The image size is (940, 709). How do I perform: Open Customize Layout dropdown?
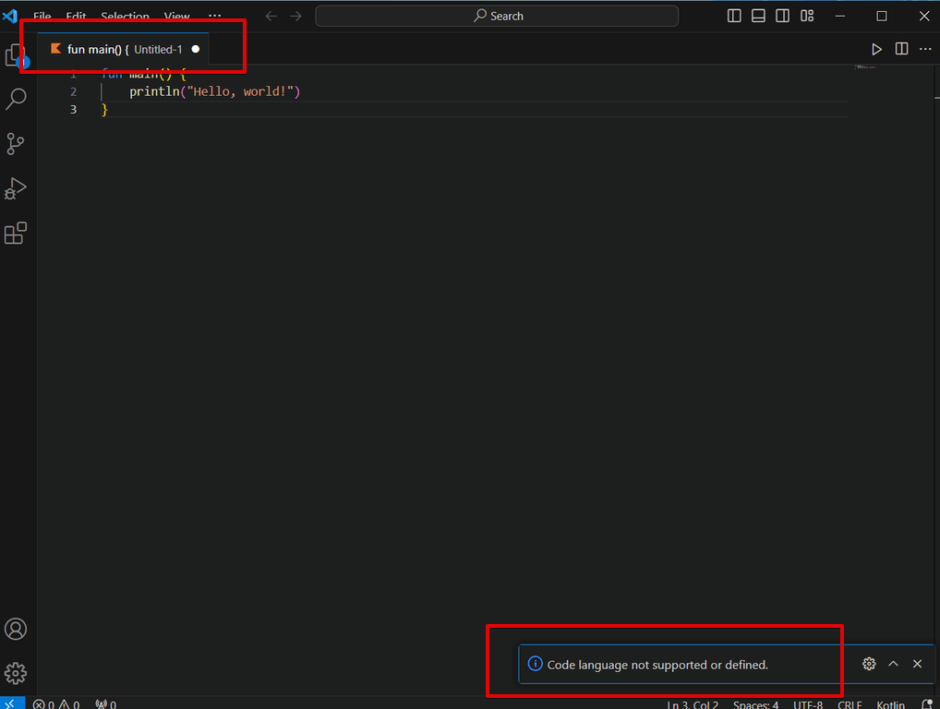(806, 15)
